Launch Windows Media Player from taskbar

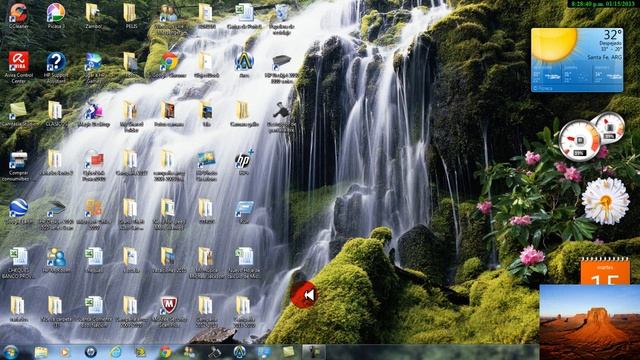(x=64, y=352)
